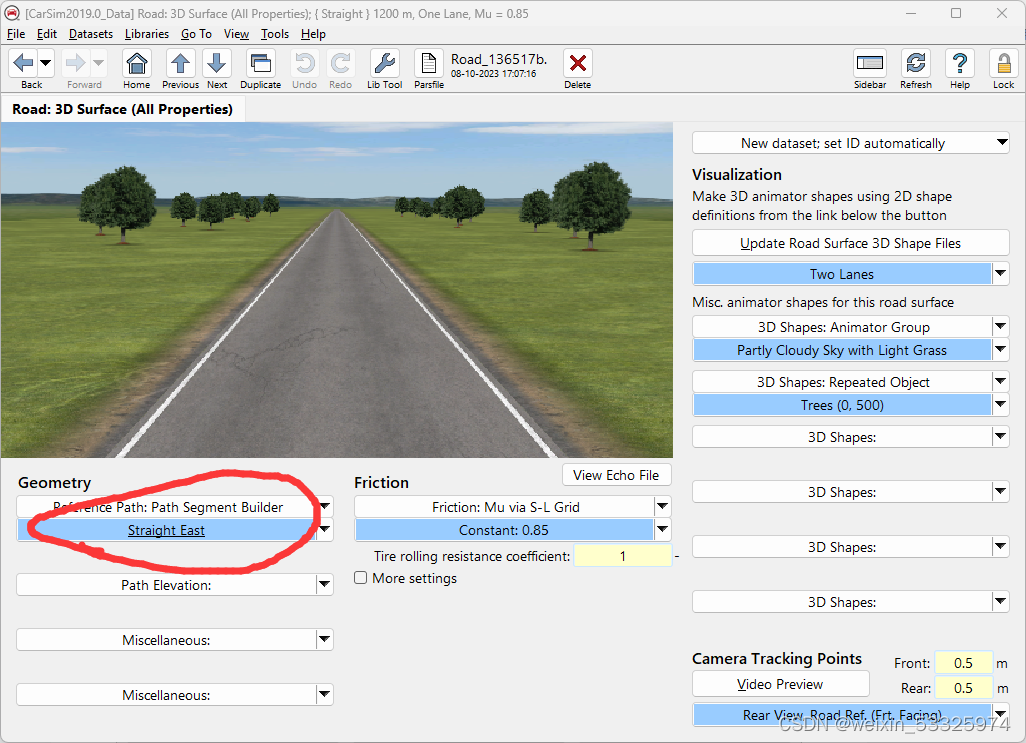Open the Datasets menu
Screen dimensions: 1026x743
(x=90, y=33)
